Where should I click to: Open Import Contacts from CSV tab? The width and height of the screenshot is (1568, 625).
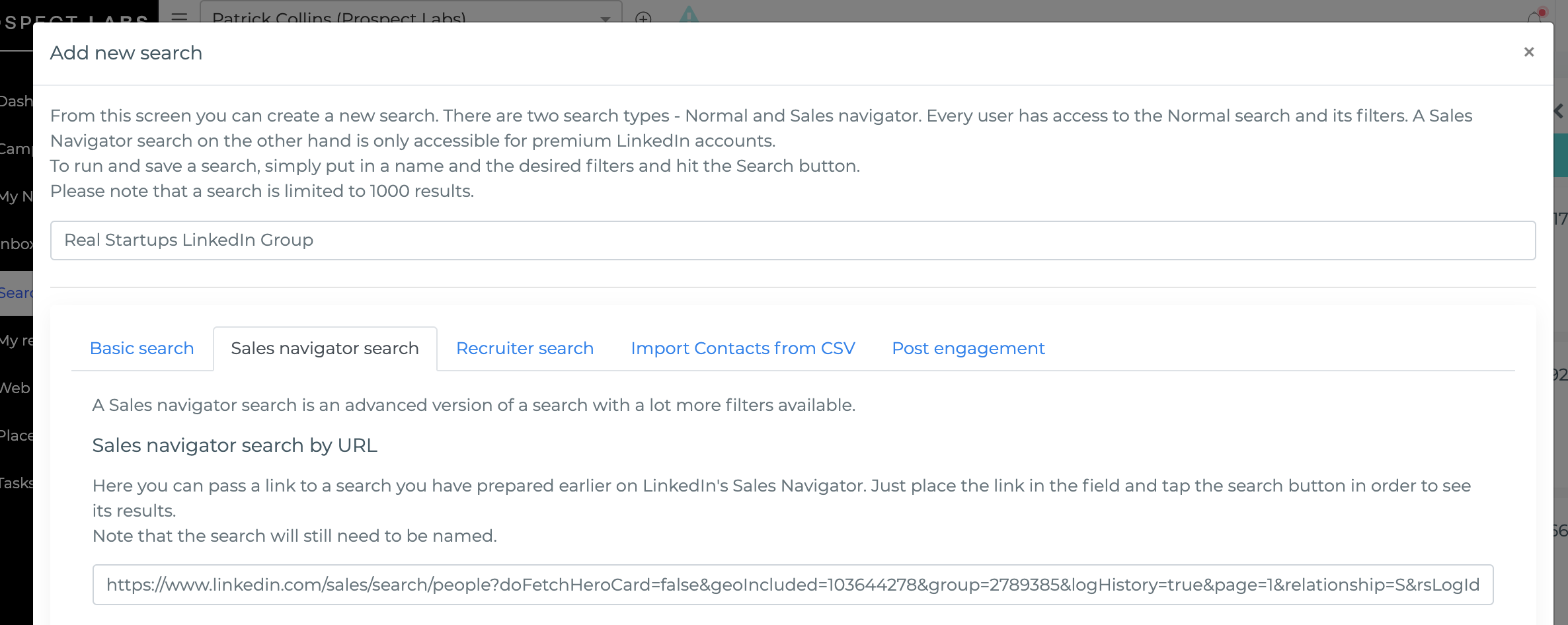[743, 348]
